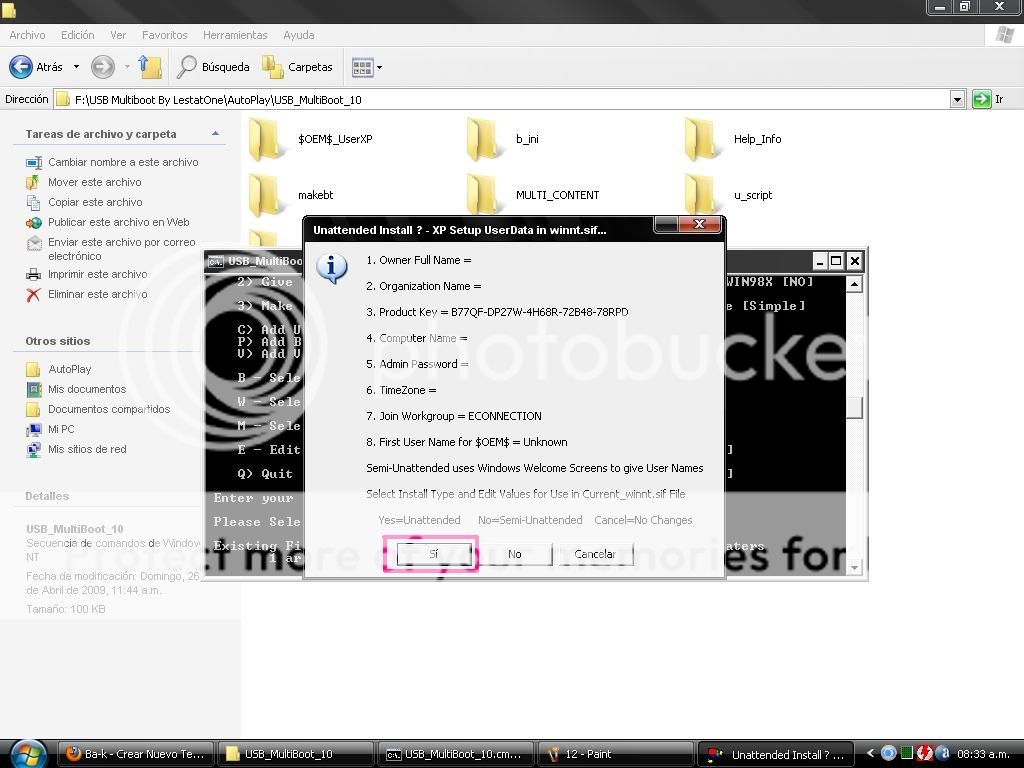The image size is (1024, 768).
Task: Select the makebt folder
Action: tap(291, 195)
